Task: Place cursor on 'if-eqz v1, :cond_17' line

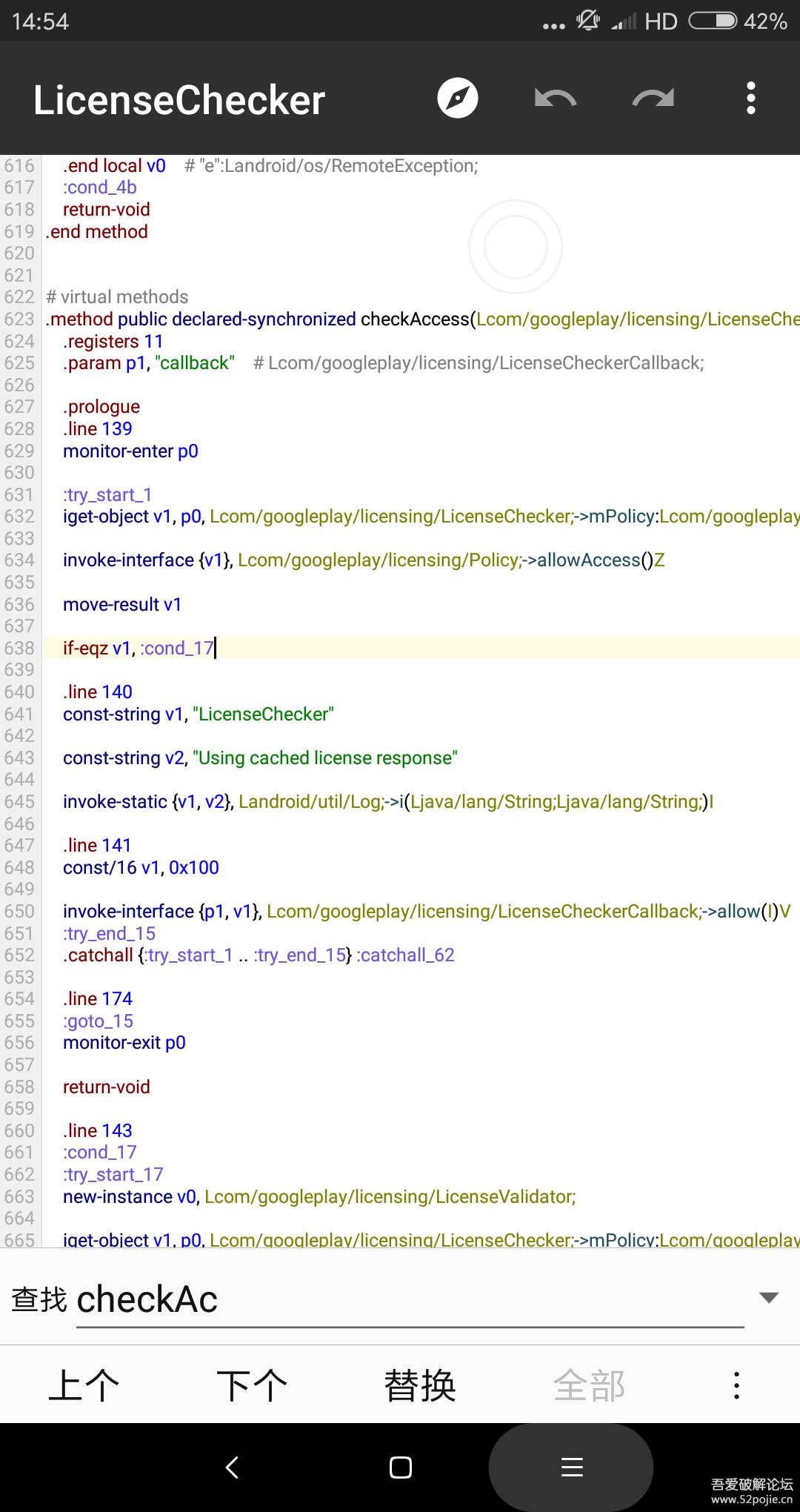Action: click(x=138, y=648)
